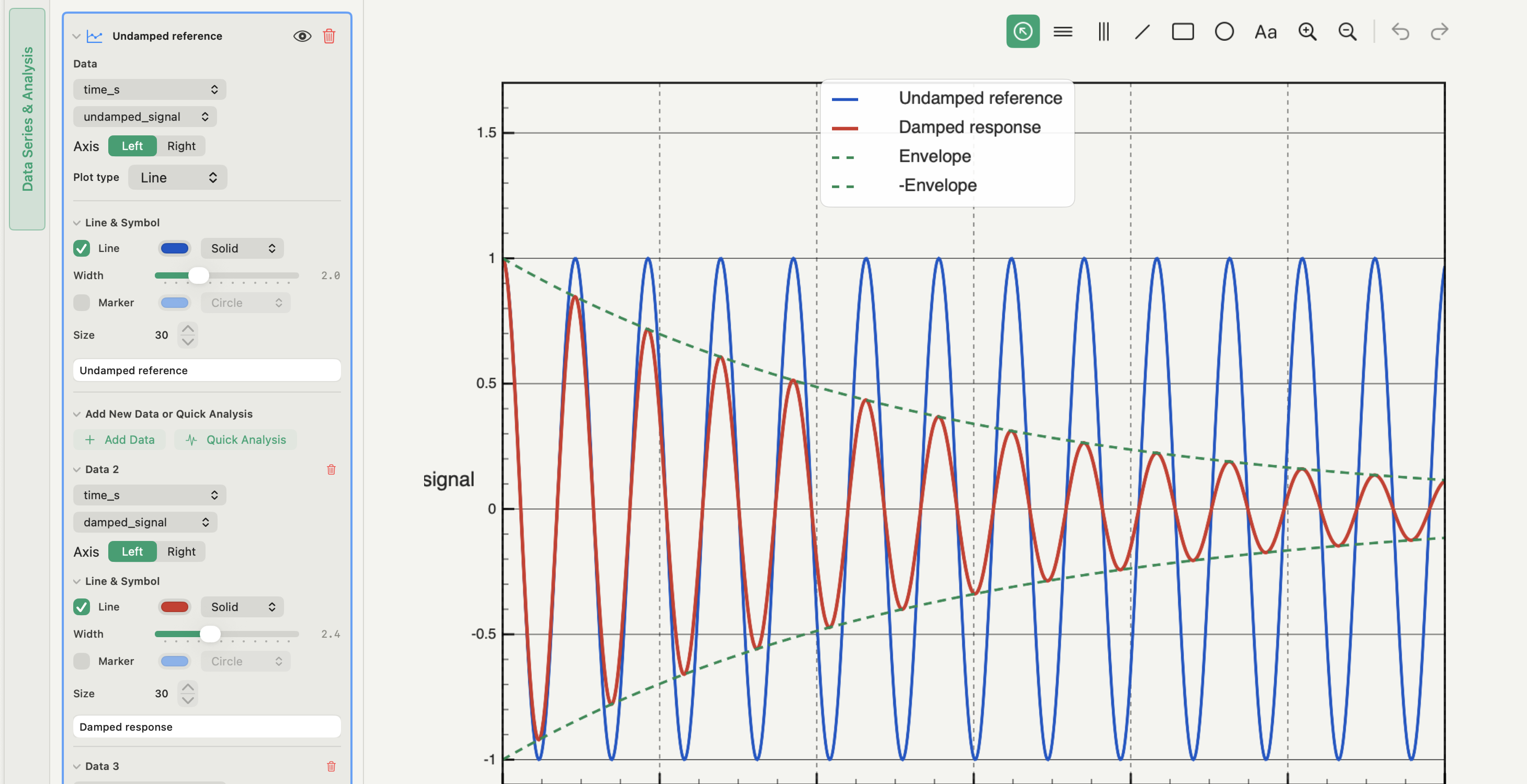Select the diagonal line drawing tool
Screen dimensions: 1527x784
pyautogui.click(x=1142, y=31)
